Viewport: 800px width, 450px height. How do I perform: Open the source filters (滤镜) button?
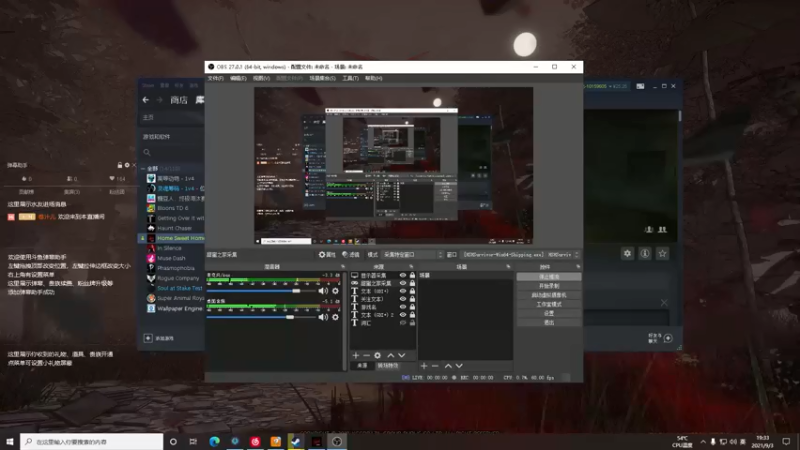tap(351, 254)
